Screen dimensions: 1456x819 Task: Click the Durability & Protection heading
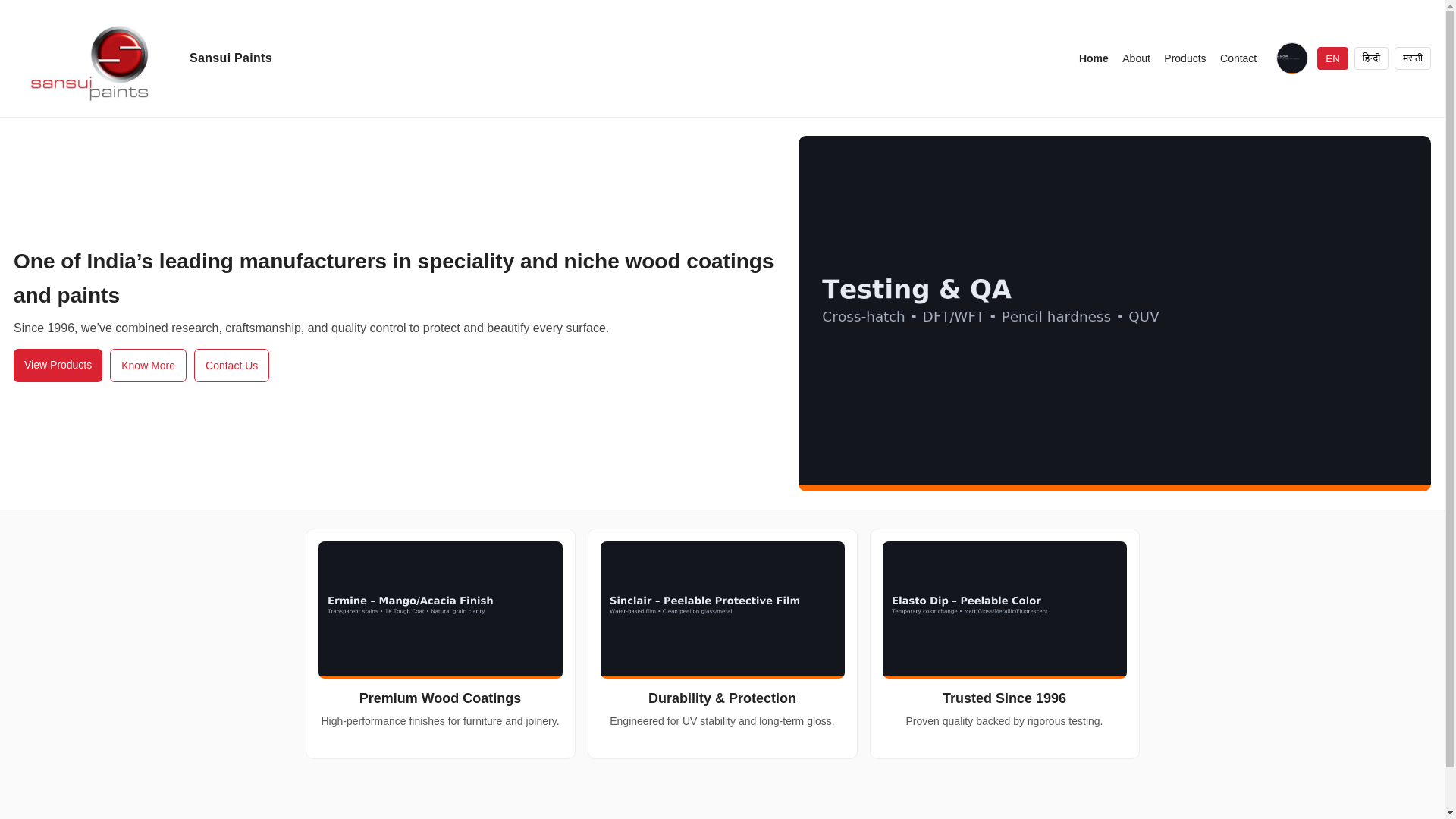(x=722, y=698)
